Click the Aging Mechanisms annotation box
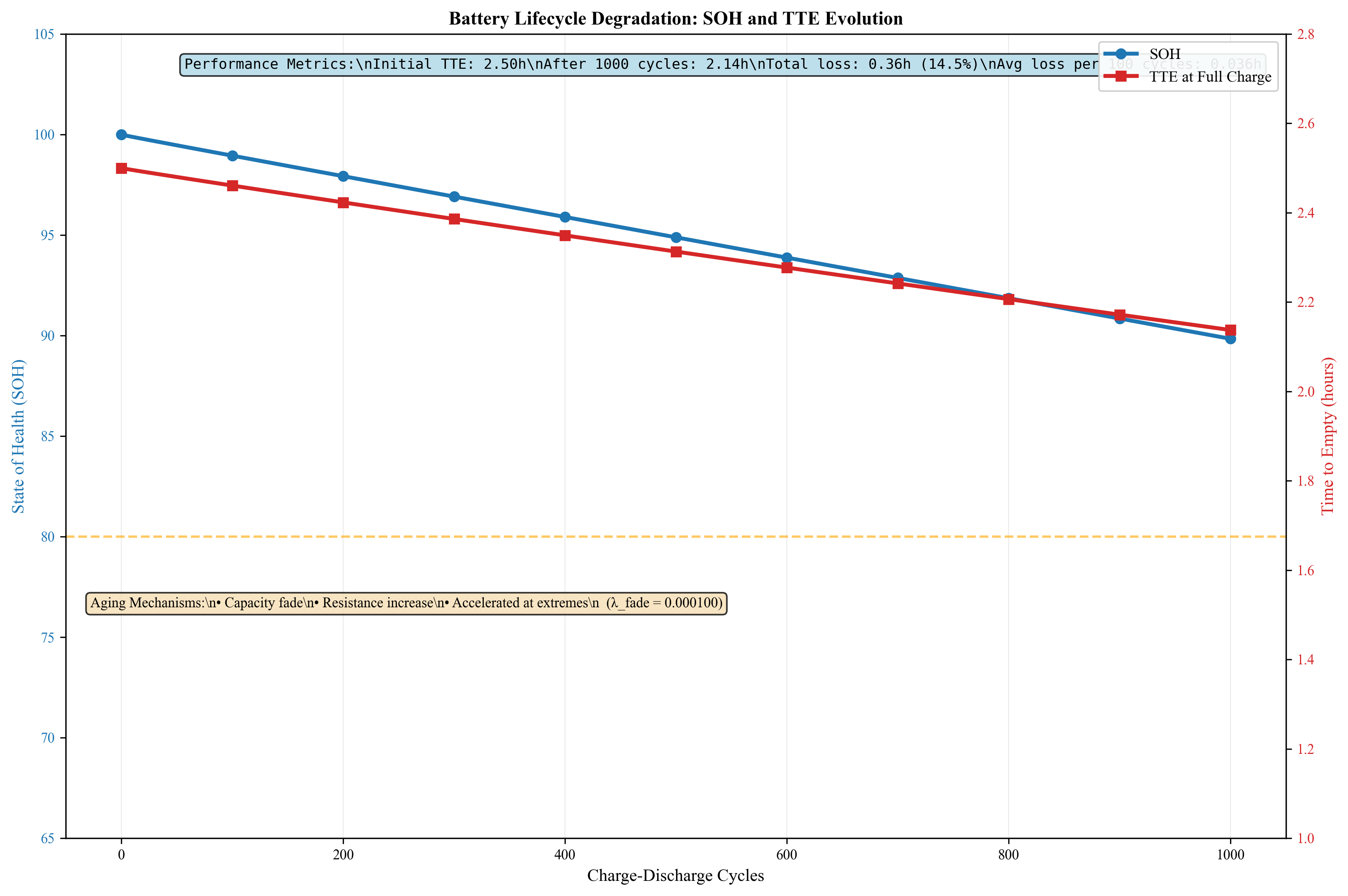Viewport: 1348px width, 896px height. pos(406,604)
